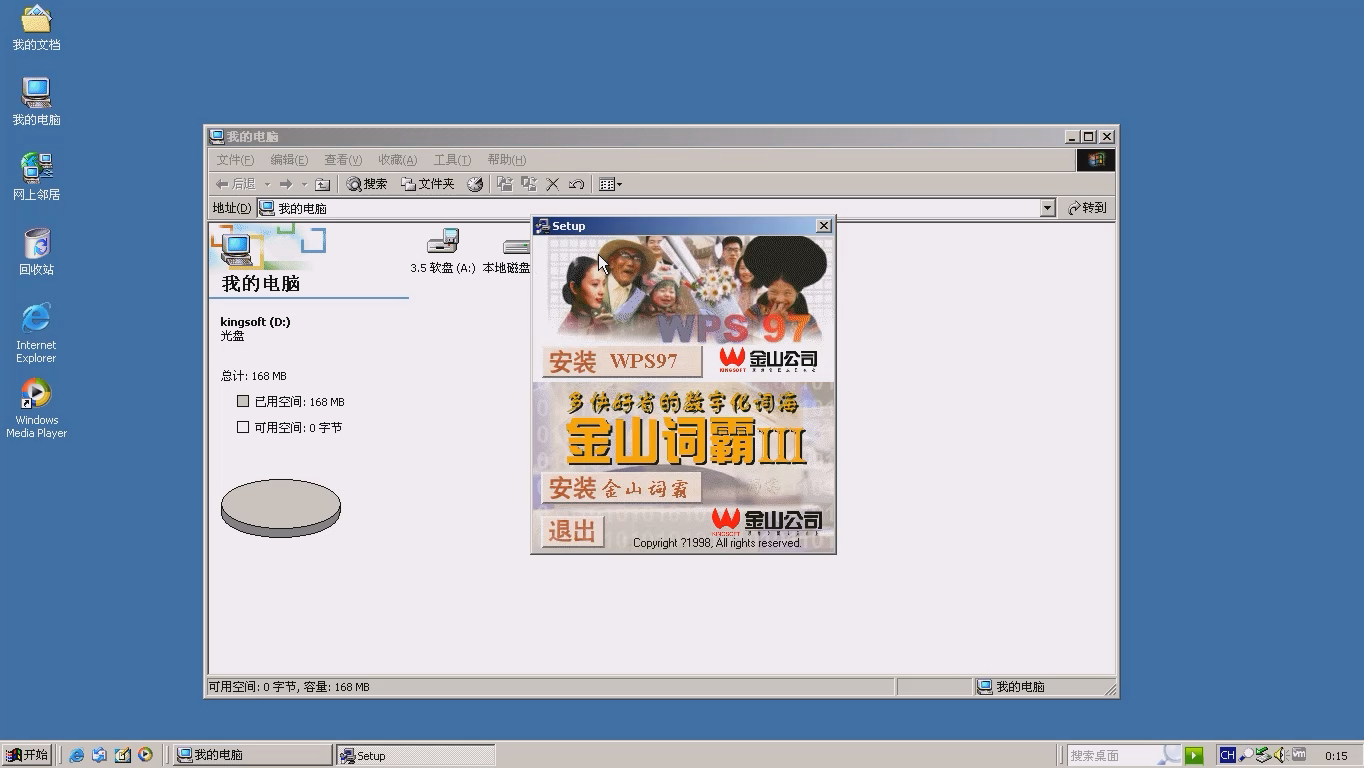Click the 安装 金山词霸 install button
The width and height of the screenshot is (1364, 768).
pos(621,488)
